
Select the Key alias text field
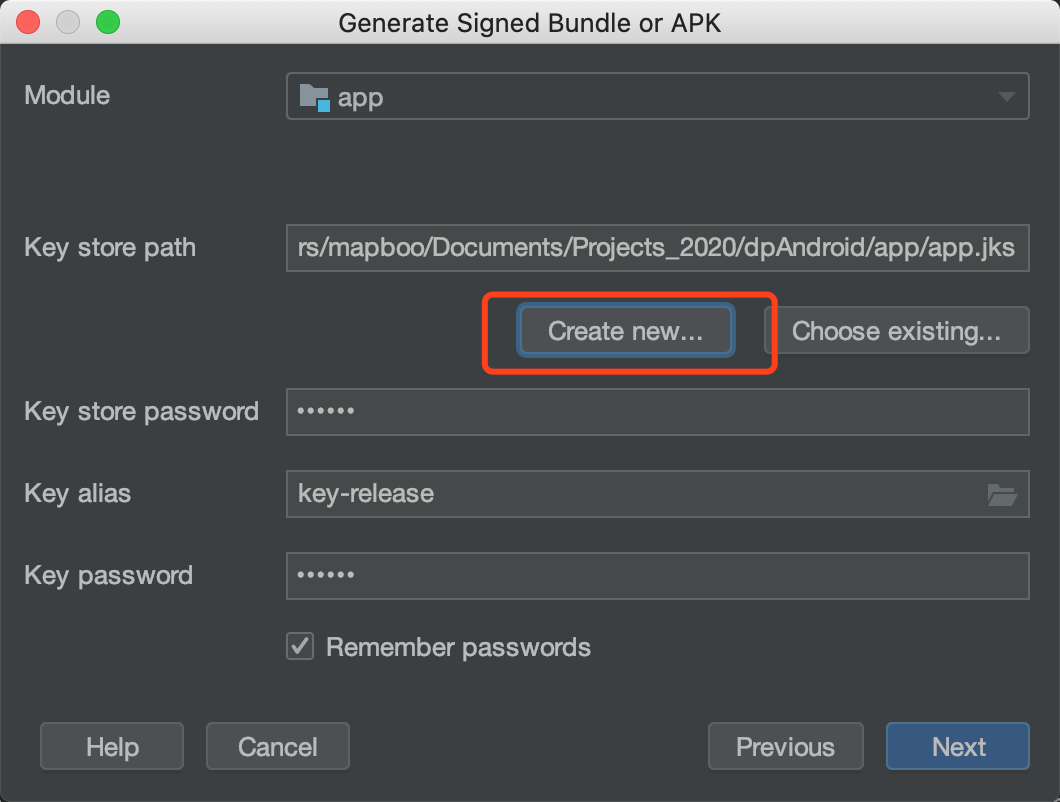[x=630, y=494]
